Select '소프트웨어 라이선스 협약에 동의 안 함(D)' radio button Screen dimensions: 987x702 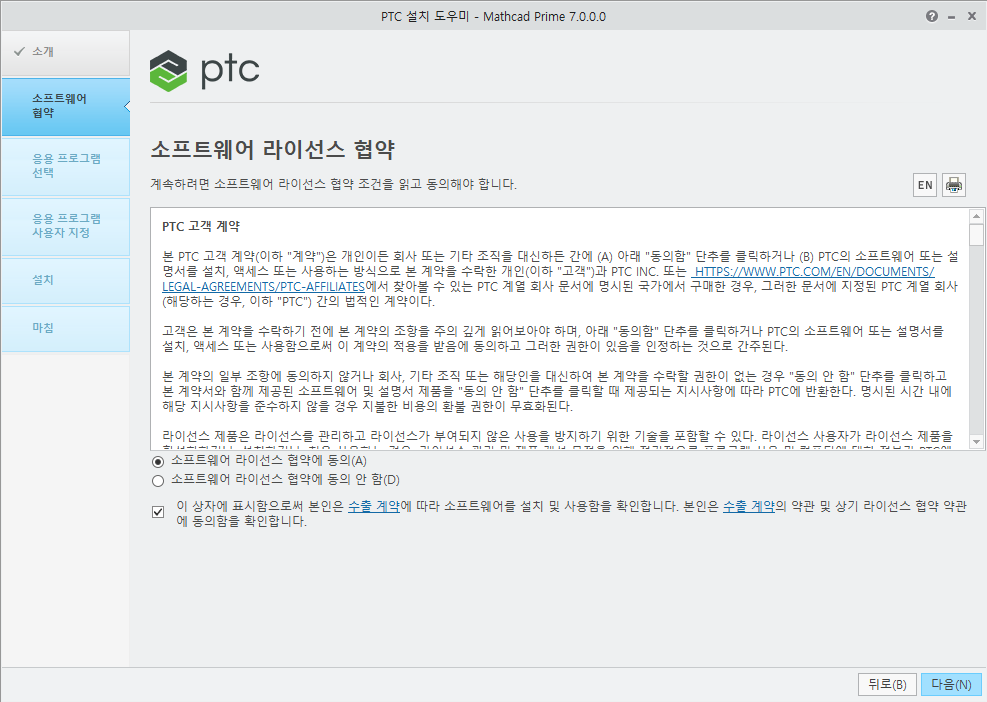158,481
